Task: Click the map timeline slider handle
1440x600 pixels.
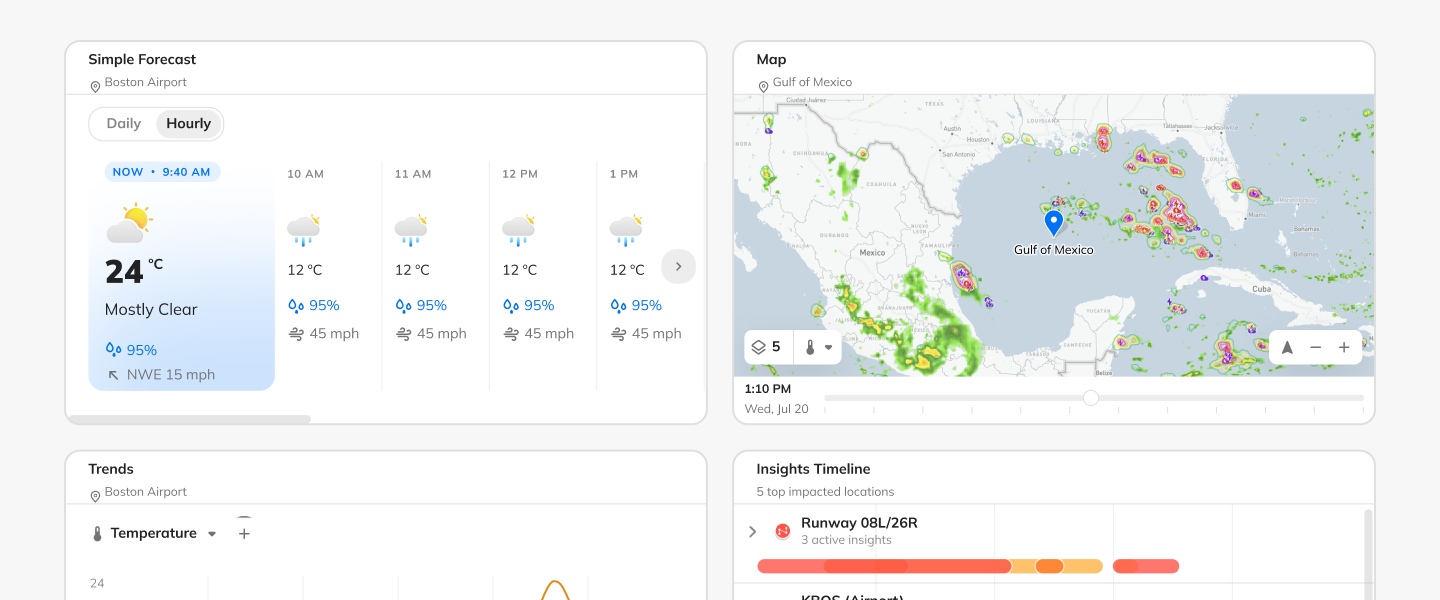Action: (x=1090, y=398)
